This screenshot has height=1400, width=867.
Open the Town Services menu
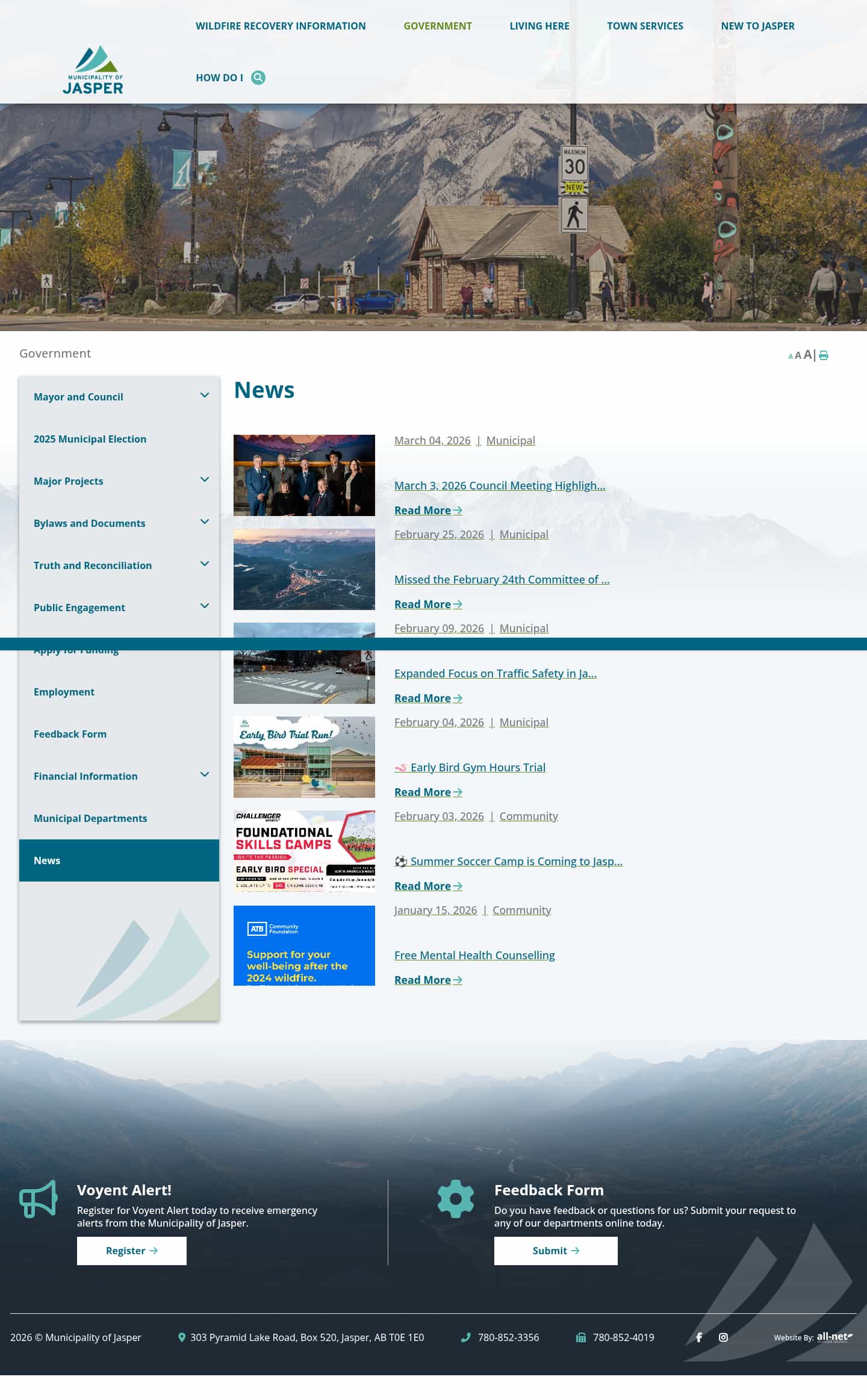pos(645,26)
